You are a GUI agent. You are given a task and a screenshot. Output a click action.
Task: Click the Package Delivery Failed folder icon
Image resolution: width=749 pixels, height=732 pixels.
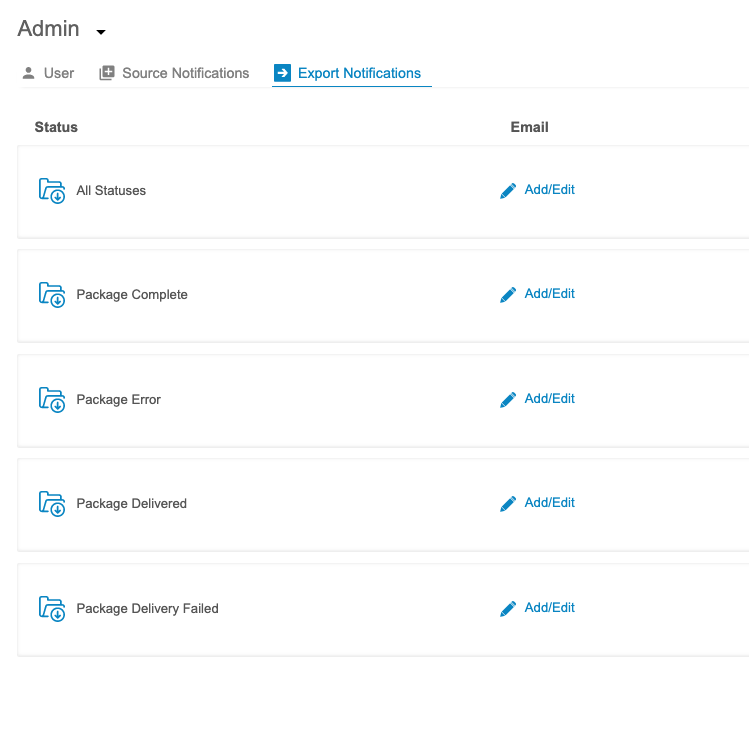[51, 608]
